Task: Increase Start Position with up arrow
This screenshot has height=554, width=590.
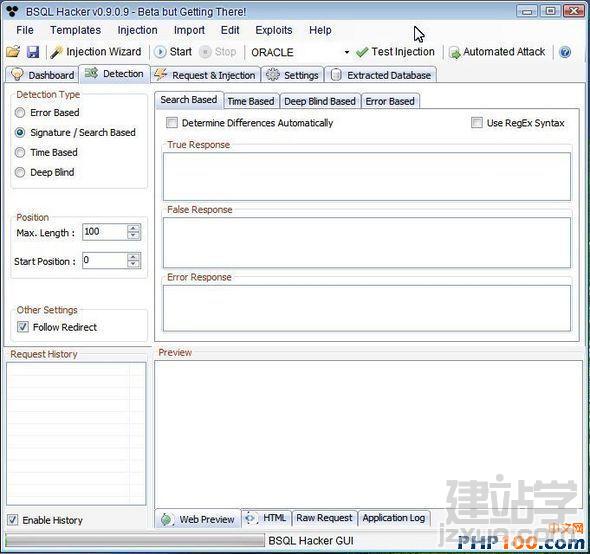Action: 134,257
